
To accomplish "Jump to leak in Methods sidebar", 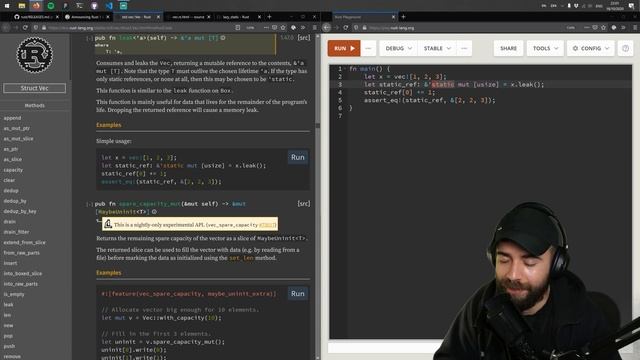I will [9, 304].
